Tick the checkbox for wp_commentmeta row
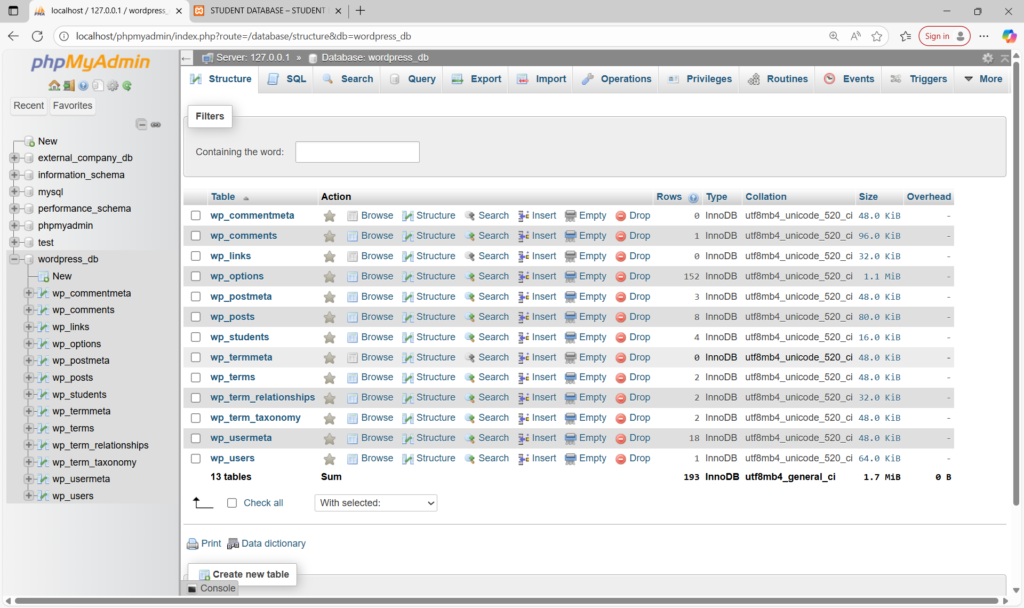 pos(196,216)
